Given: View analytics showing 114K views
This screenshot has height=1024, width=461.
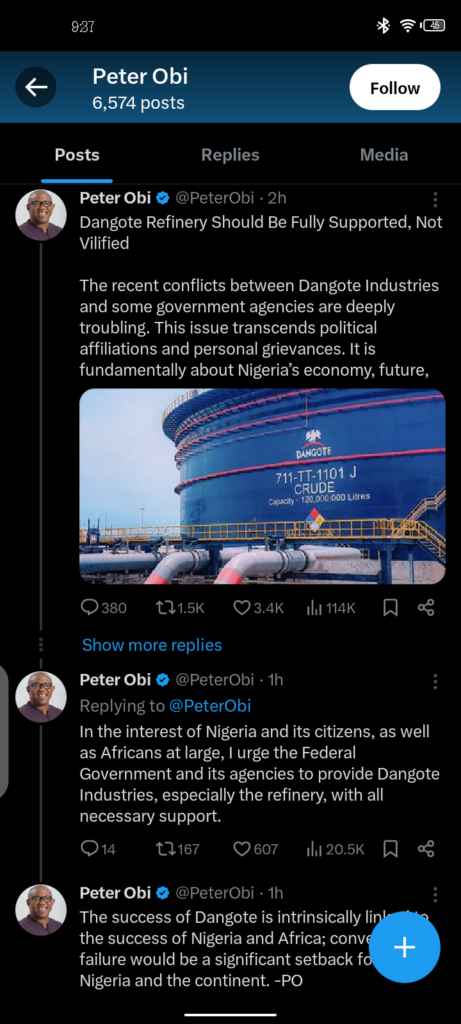Looking at the screenshot, I should pyautogui.click(x=331, y=609).
